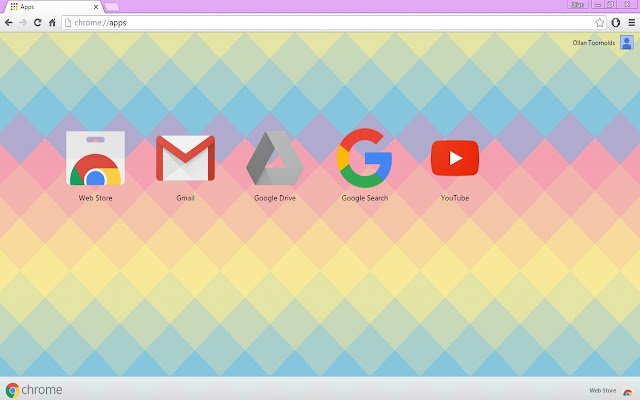The image size is (640, 400).
Task: Click the user profile avatar
Action: point(627,42)
